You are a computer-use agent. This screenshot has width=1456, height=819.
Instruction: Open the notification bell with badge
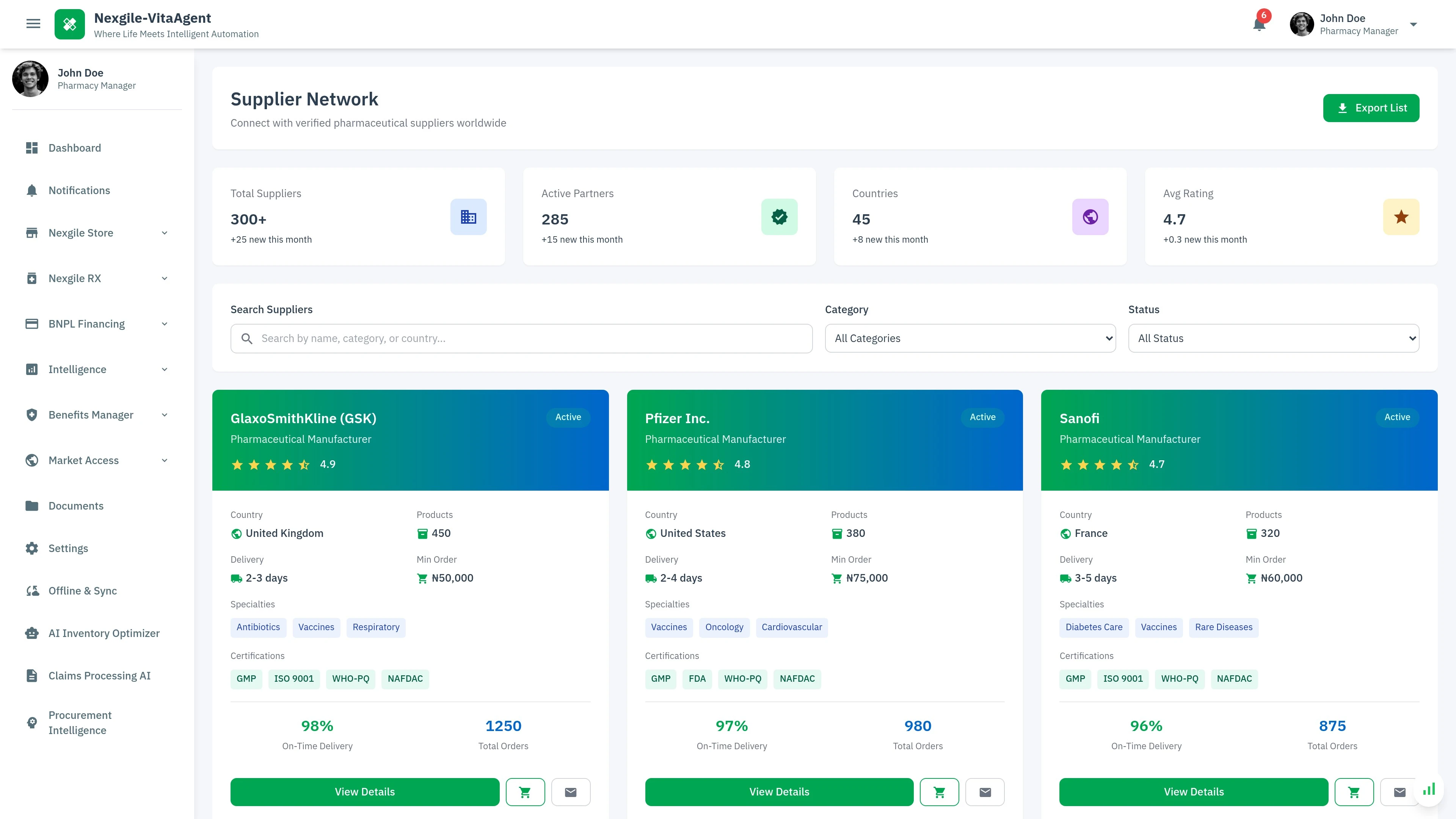[x=1259, y=24]
